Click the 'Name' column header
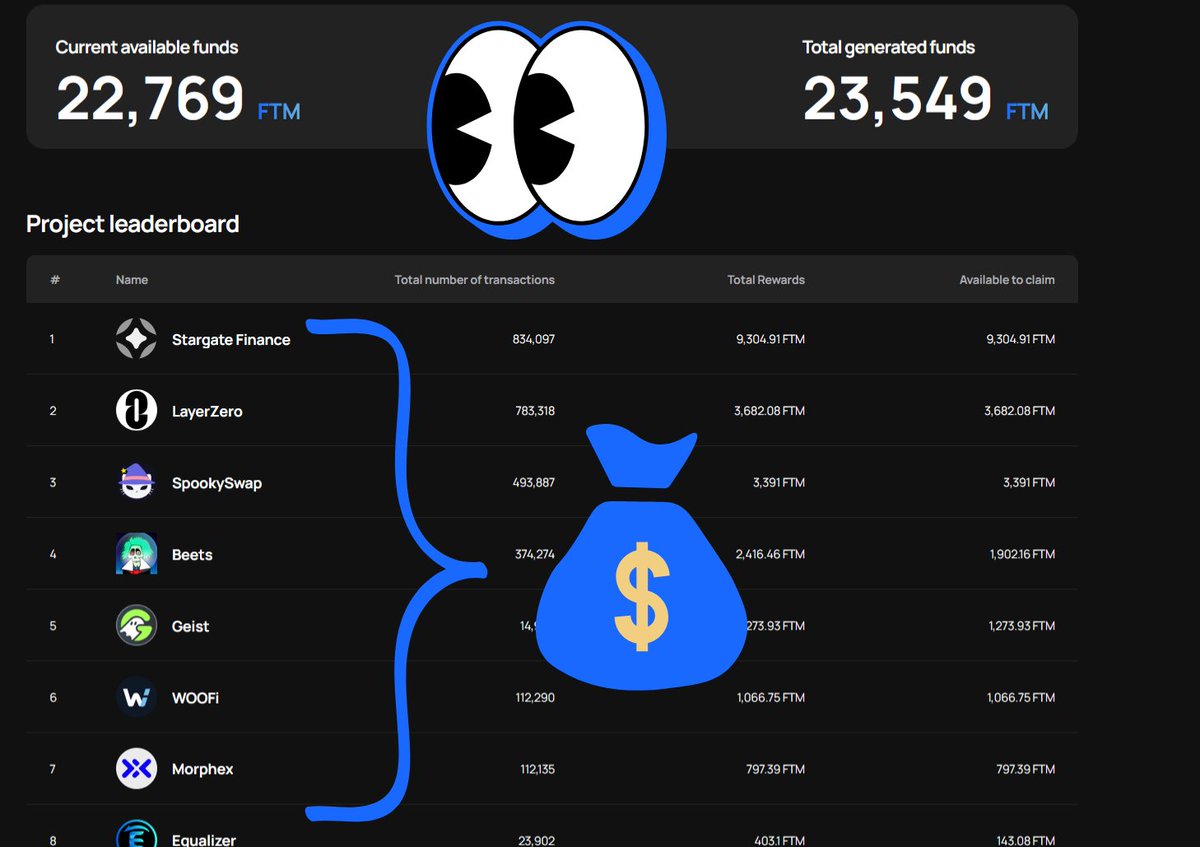 (132, 280)
